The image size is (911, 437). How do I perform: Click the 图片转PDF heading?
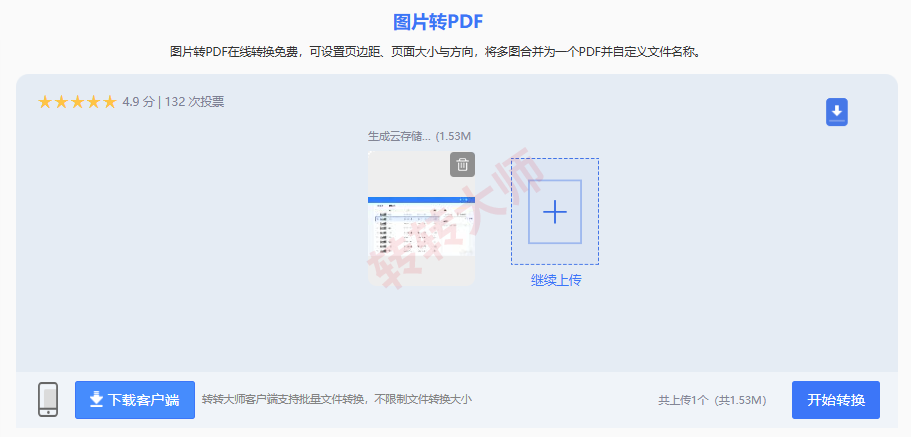coord(438,23)
